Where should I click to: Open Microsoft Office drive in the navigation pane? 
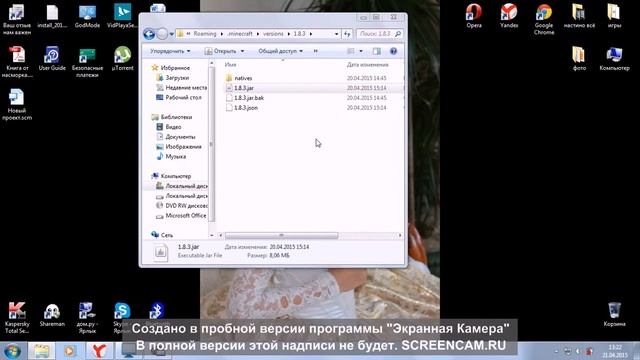[x=186, y=216]
